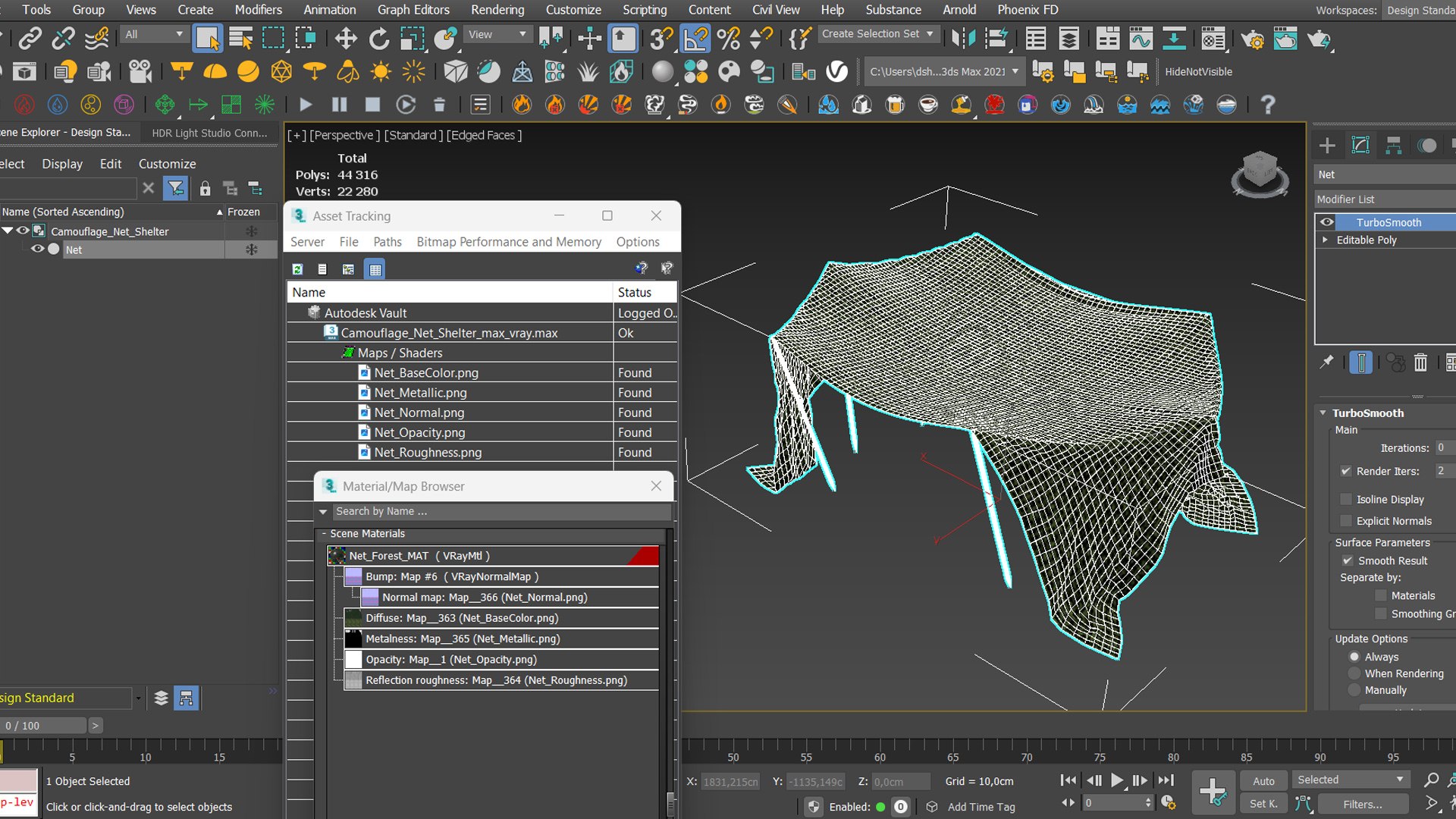Toggle the TurboSmooth modifier eye icon
1456x819 pixels.
(x=1327, y=222)
